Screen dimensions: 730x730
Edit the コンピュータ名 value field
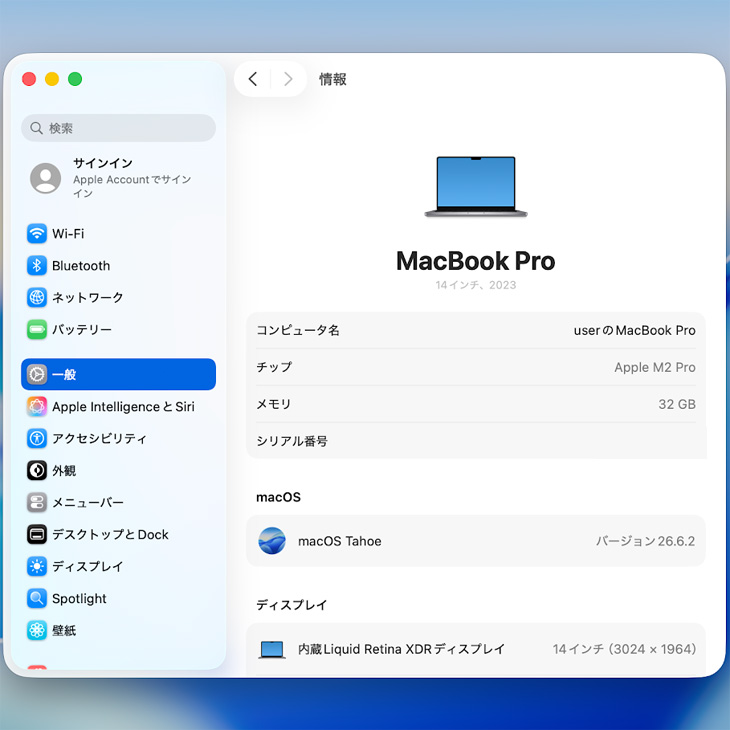pyautogui.click(x=634, y=331)
